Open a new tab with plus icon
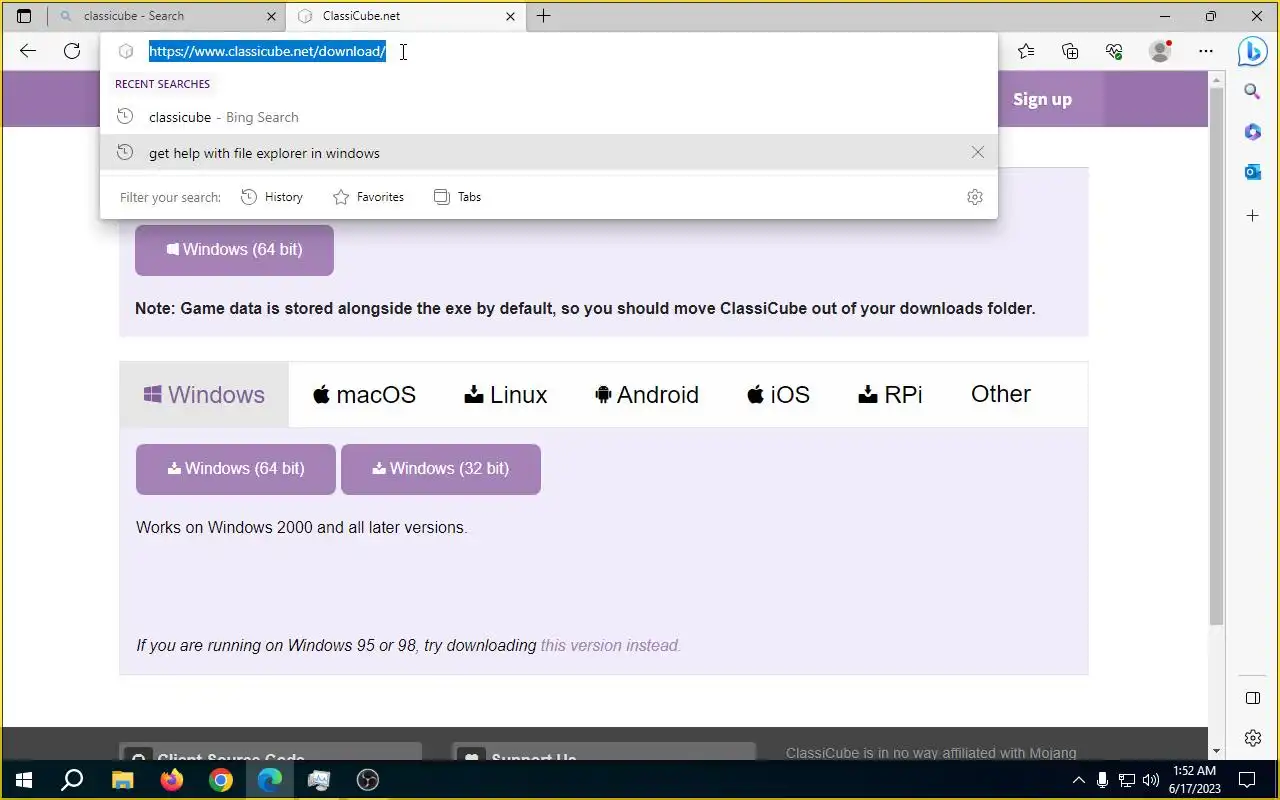Image resolution: width=1280 pixels, height=800 pixels. (x=543, y=16)
